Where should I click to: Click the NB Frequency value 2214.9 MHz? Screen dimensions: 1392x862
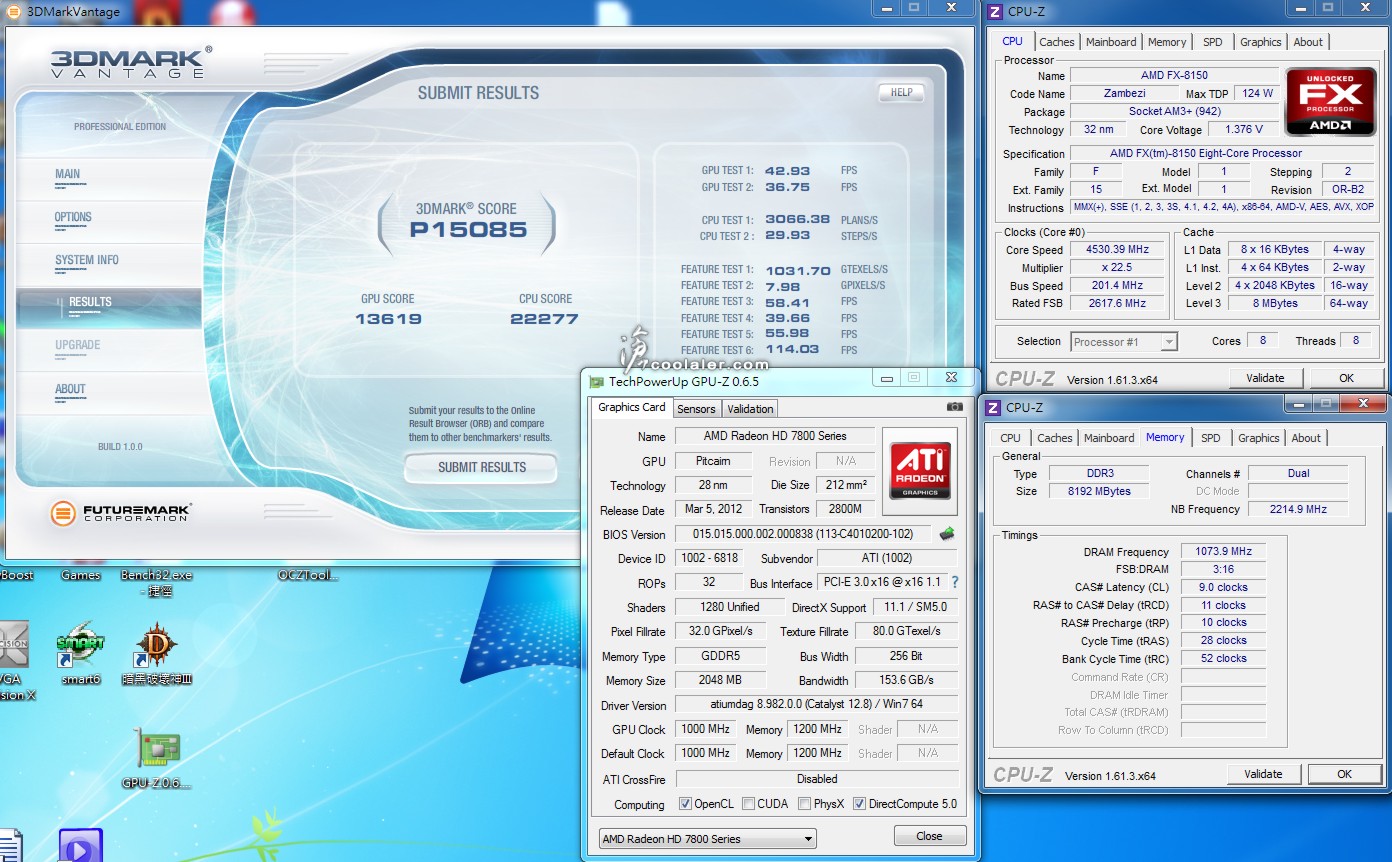pyautogui.click(x=1298, y=509)
